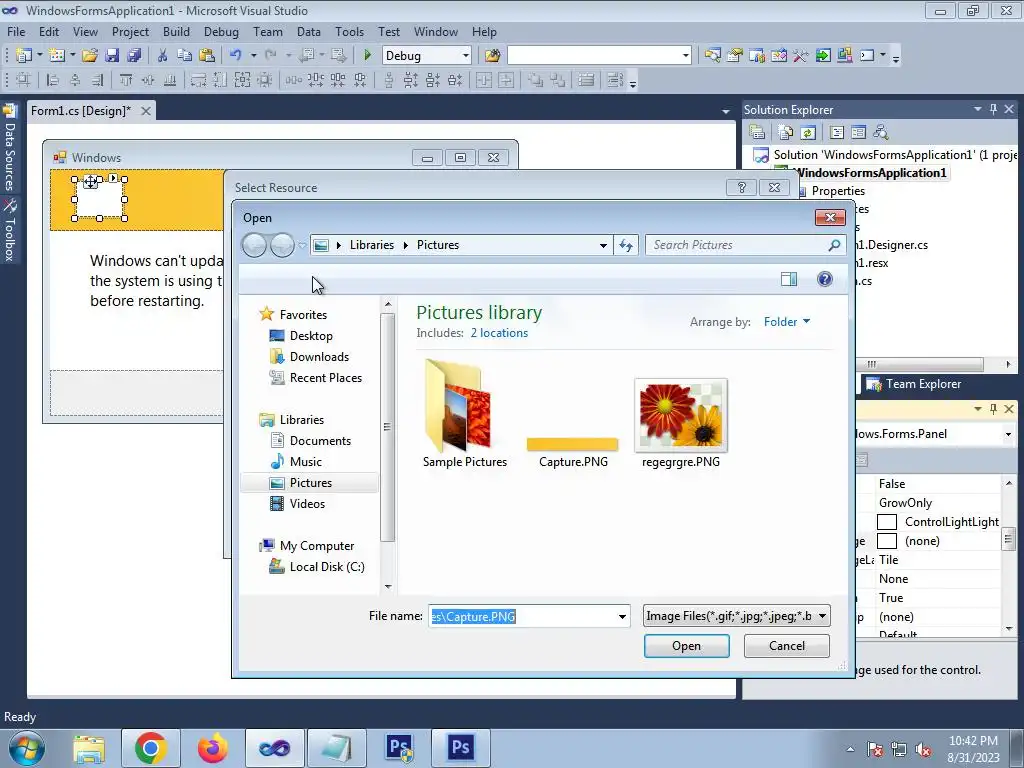Screen dimensions: 1024x768
Task: Click the Undo arrow icon
Action: point(236,56)
